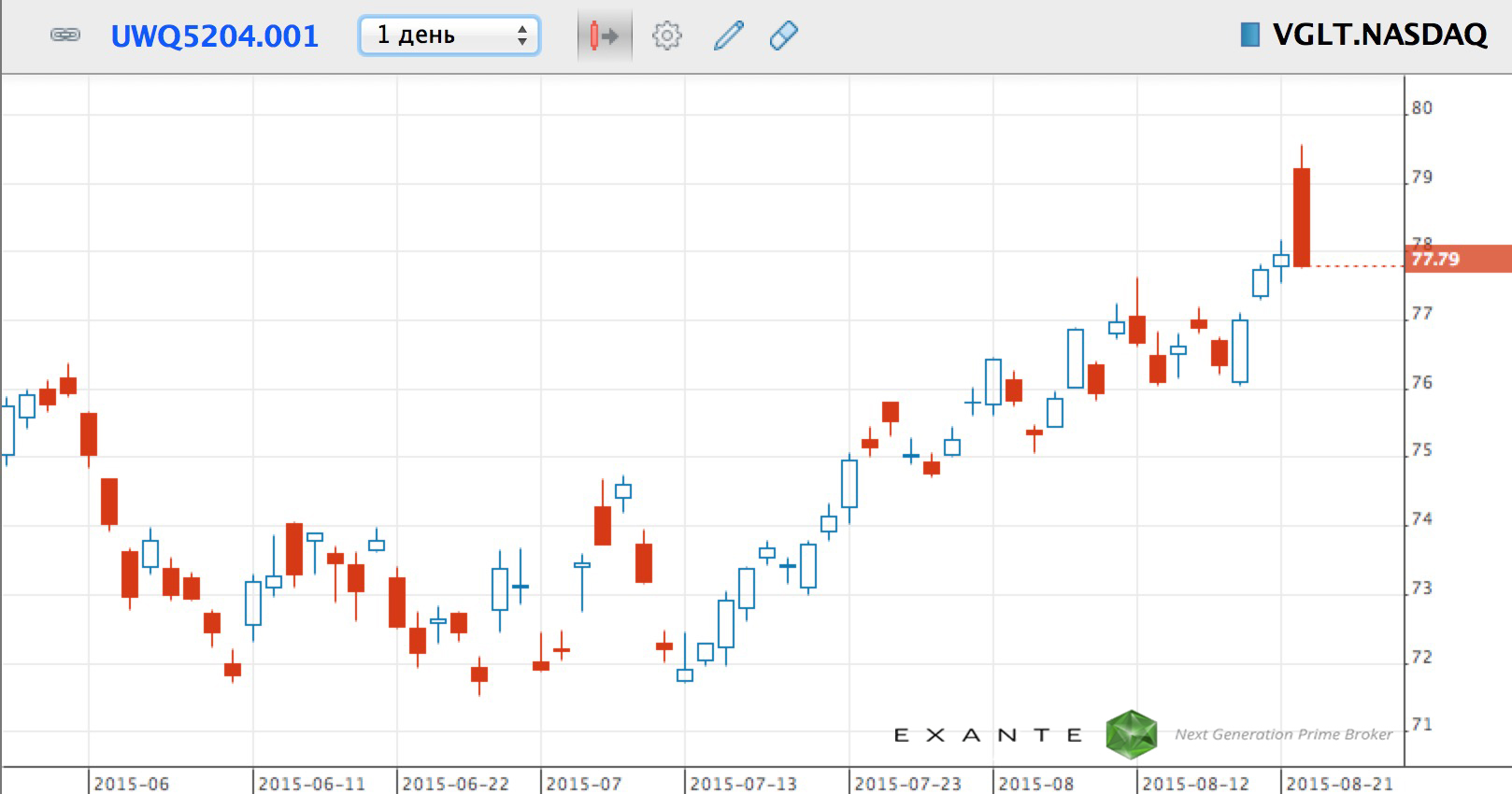Viewport: 1512px width, 794px height.
Task: Click the 71 price axis label
Action: click(1421, 725)
